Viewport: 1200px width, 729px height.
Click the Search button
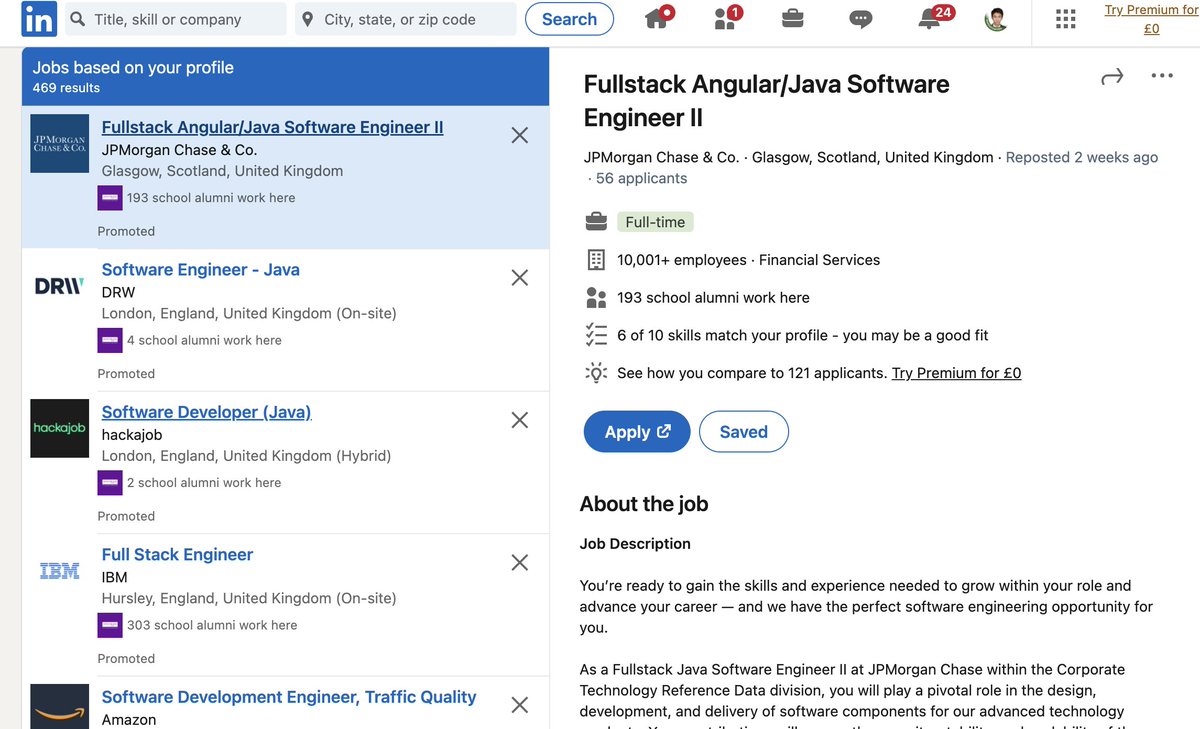[x=569, y=19]
